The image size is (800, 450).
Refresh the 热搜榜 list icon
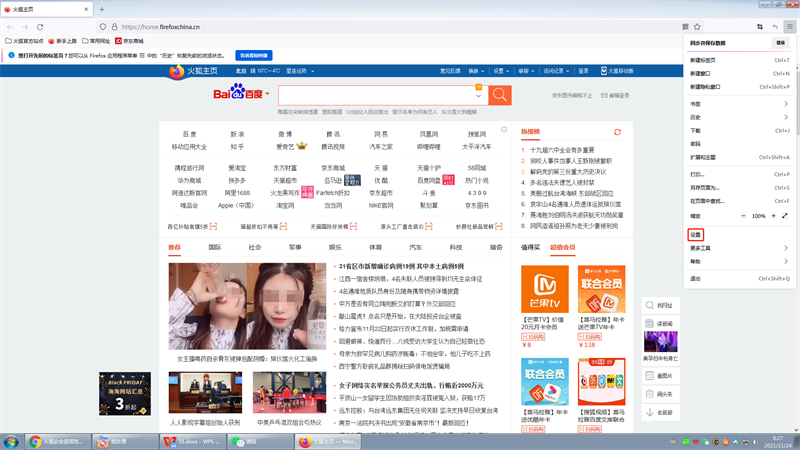point(617,132)
